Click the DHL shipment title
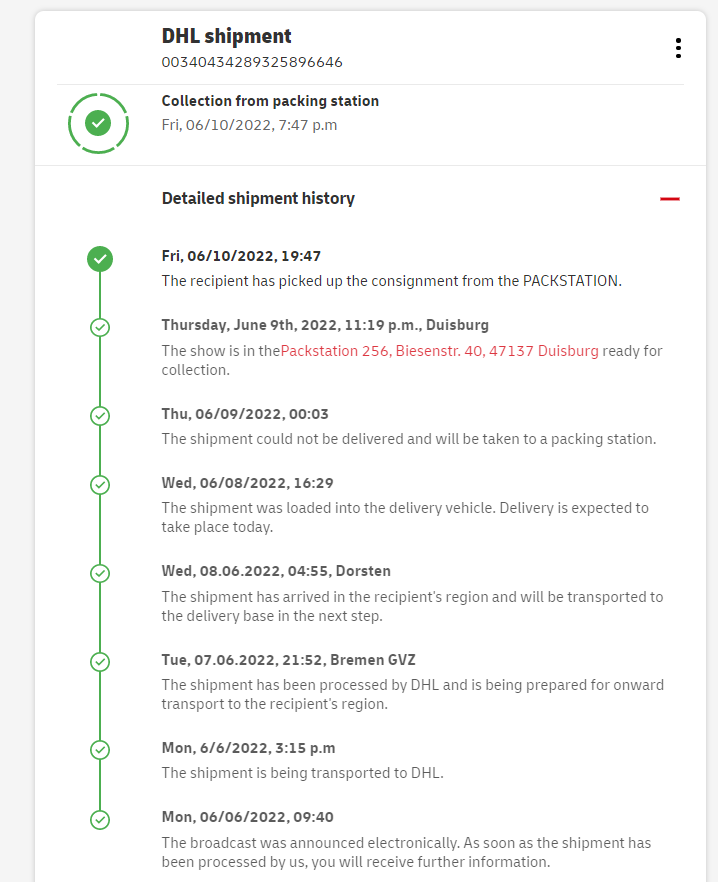This screenshot has width=718, height=882. point(227,36)
